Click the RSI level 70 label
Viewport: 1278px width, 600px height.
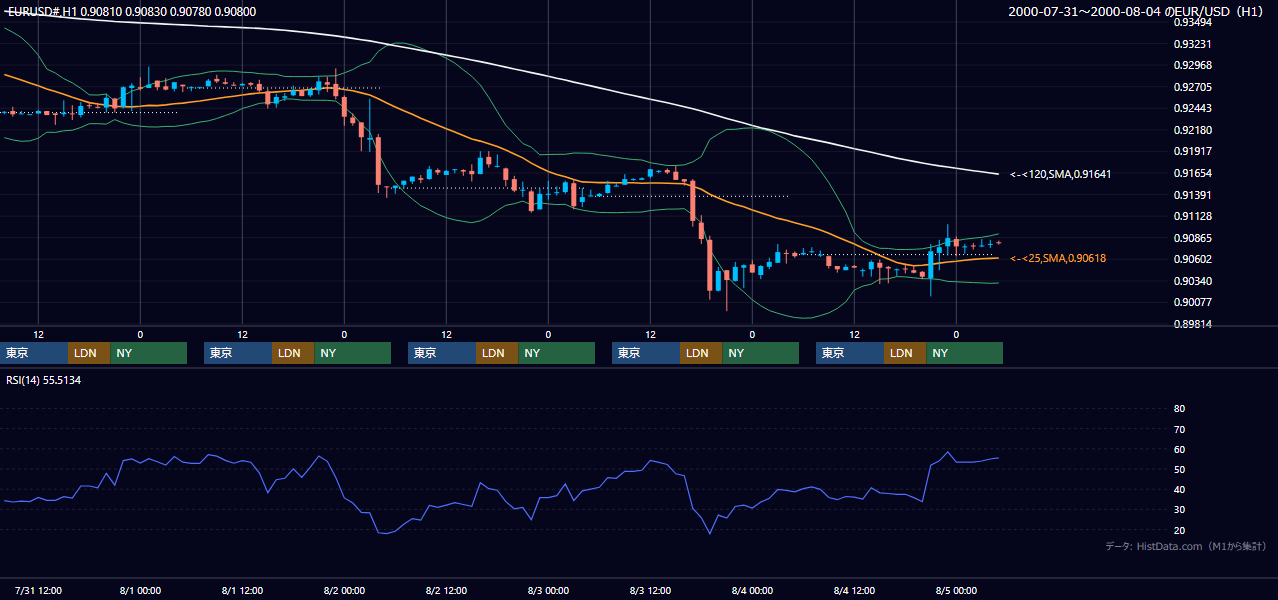1179,429
